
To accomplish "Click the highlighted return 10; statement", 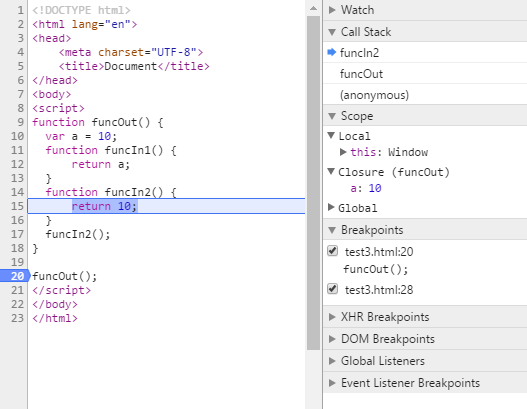I will coord(105,206).
